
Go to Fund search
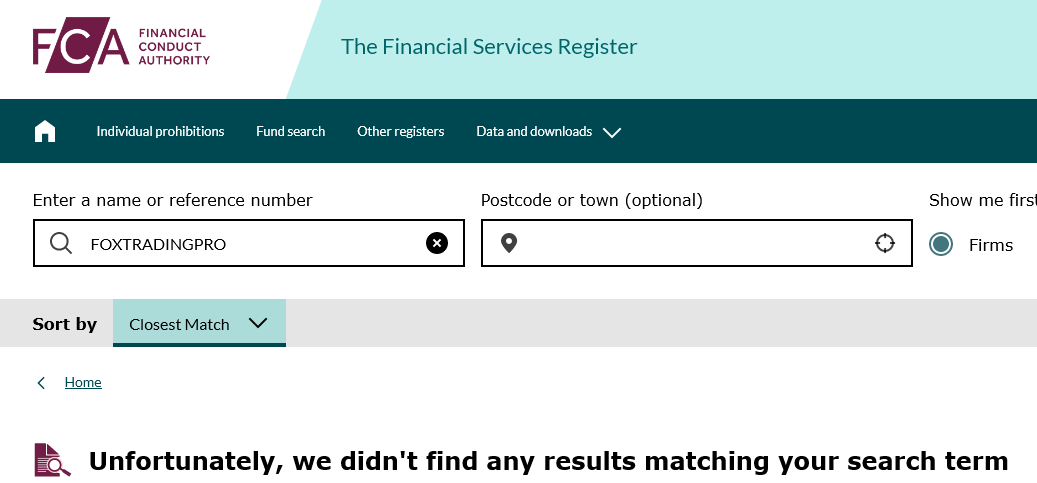(x=290, y=132)
